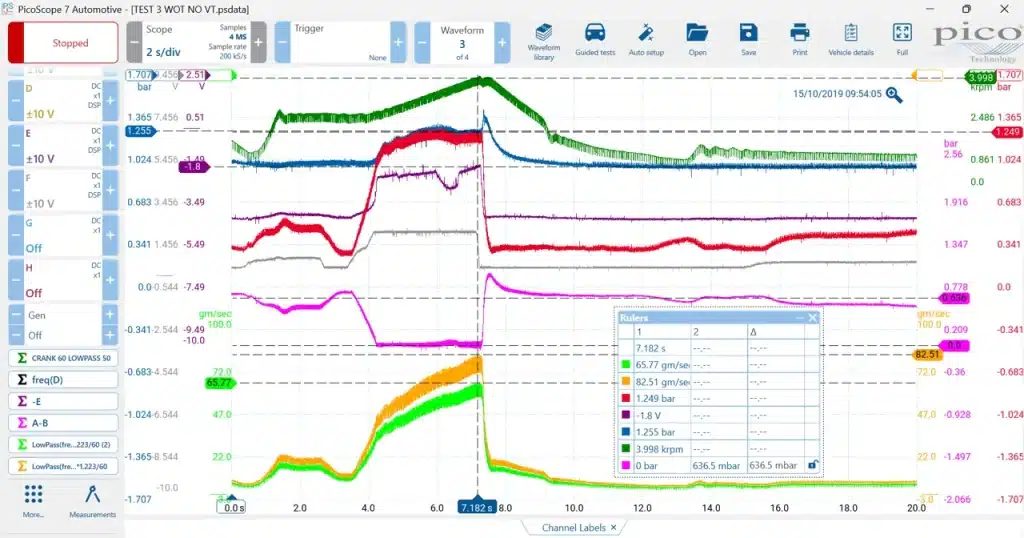
Task: Toggle the rulers lock icon
Action: [x=812, y=466]
